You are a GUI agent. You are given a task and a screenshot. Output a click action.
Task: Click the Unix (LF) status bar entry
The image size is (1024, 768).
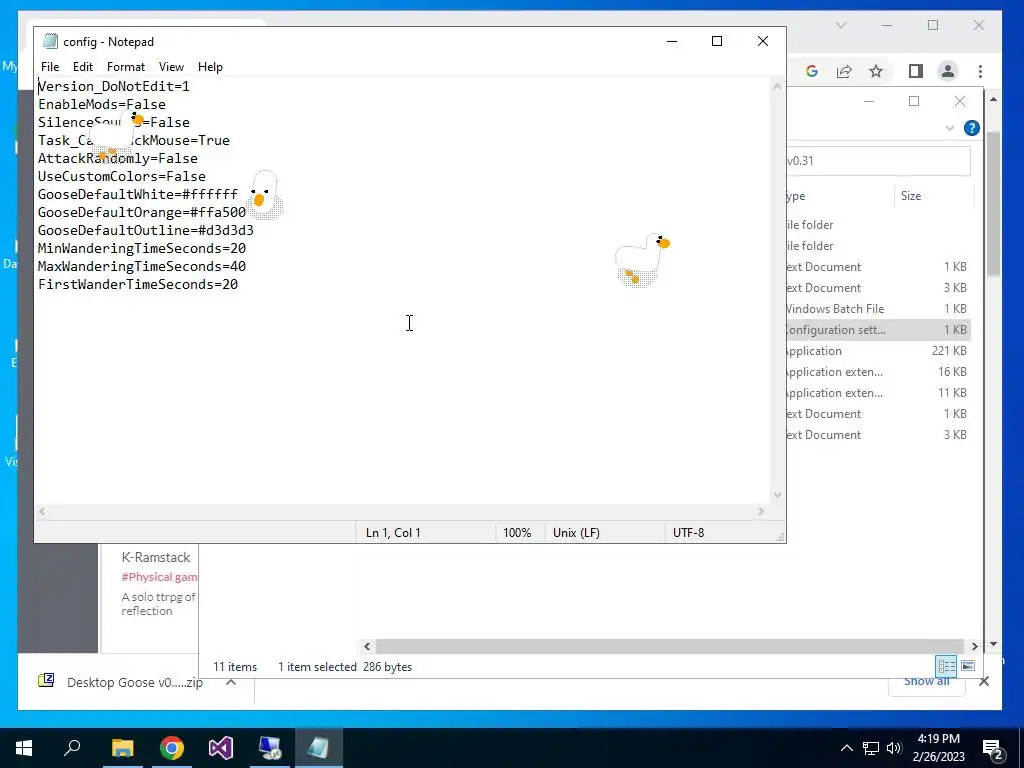pyautogui.click(x=576, y=533)
